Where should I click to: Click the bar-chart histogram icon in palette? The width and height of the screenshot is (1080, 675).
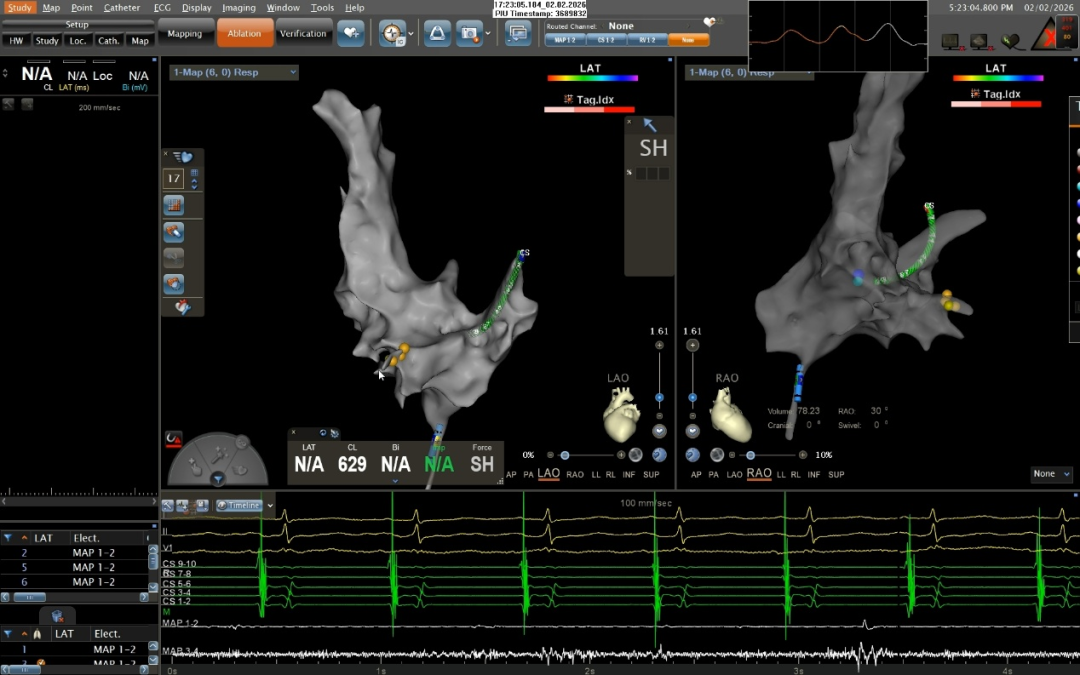tap(173, 205)
